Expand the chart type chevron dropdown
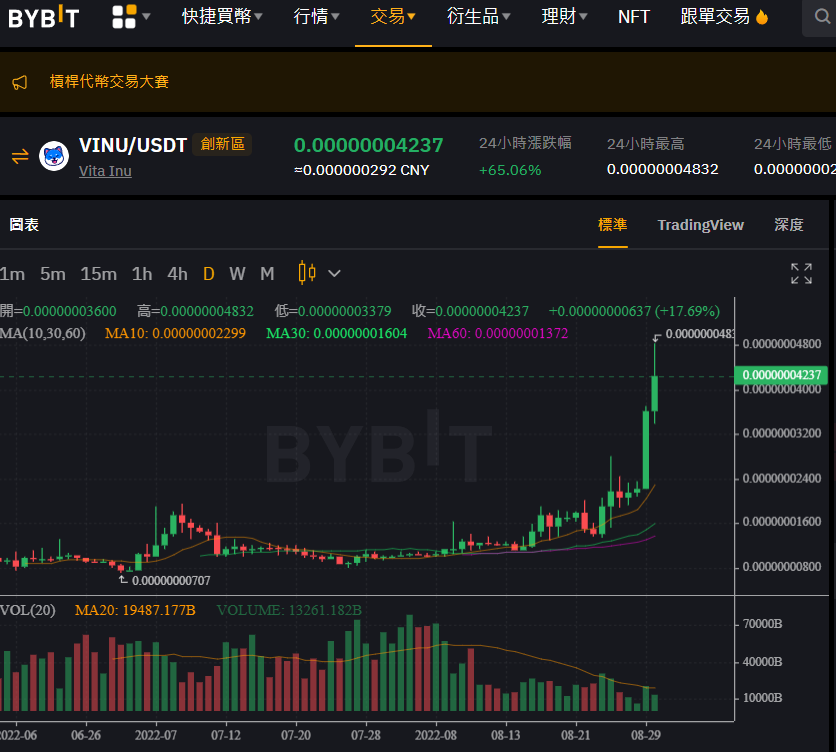 point(334,274)
